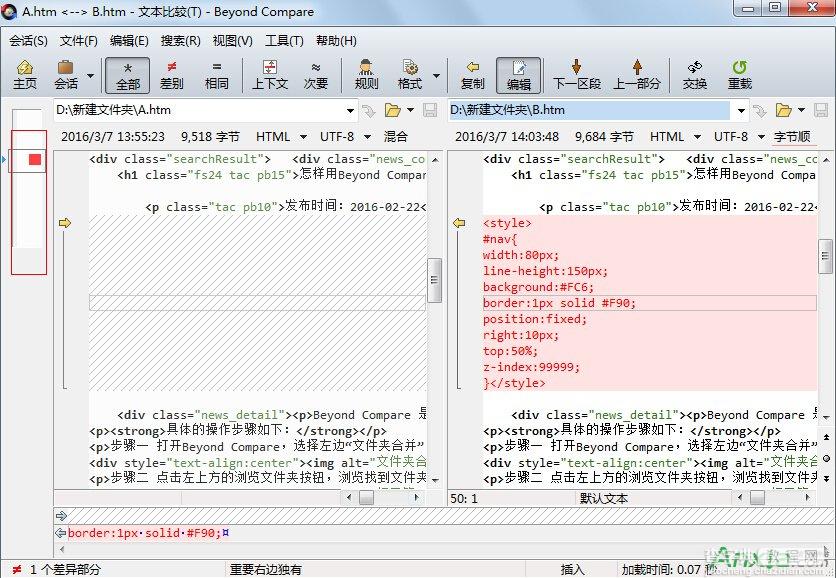836x578 pixels.
Task: Expand the 会话 toolbar dropdown arrow
Action: (90, 76)
